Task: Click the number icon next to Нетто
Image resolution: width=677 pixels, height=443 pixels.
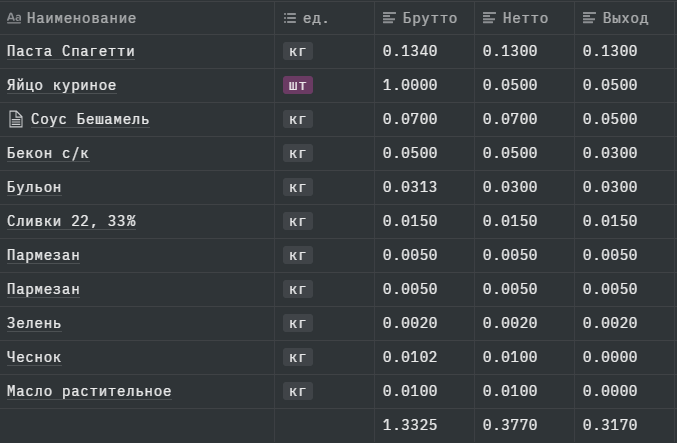Action: pos(489,18)
